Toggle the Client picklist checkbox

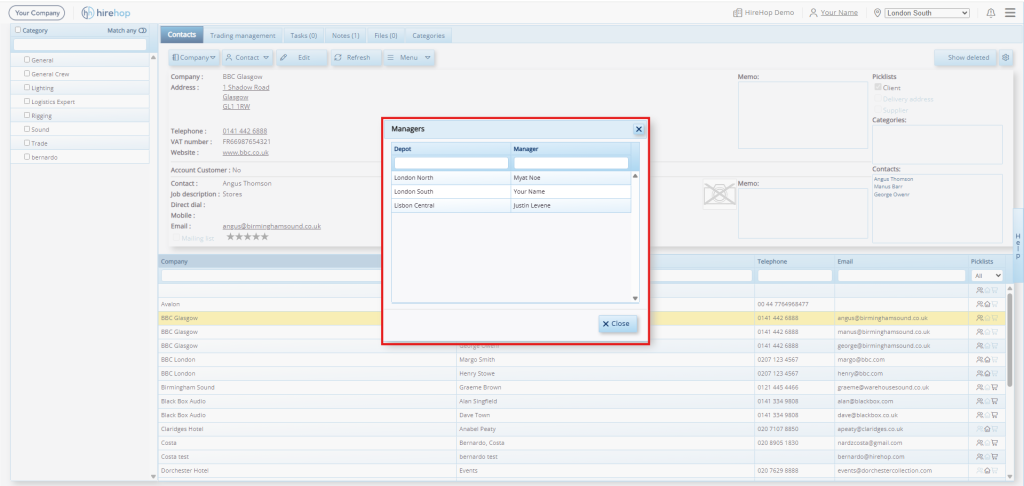(x=878, y=87)
